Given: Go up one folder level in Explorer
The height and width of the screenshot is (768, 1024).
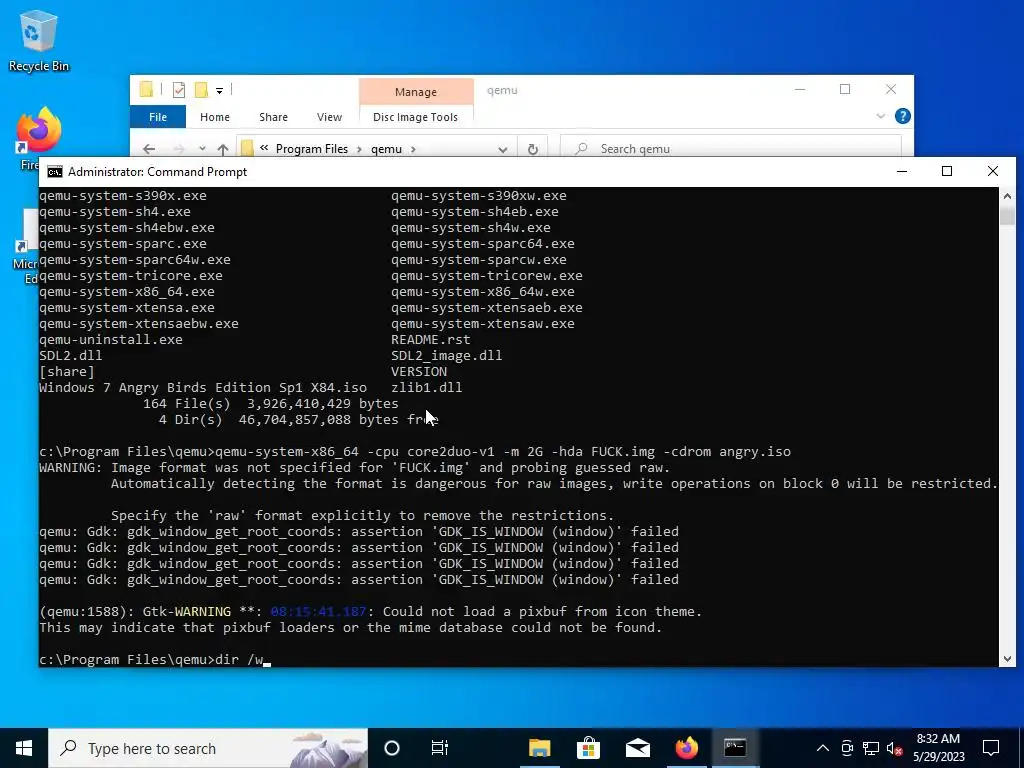Looking at the screenshot, I should click(223, 149).
